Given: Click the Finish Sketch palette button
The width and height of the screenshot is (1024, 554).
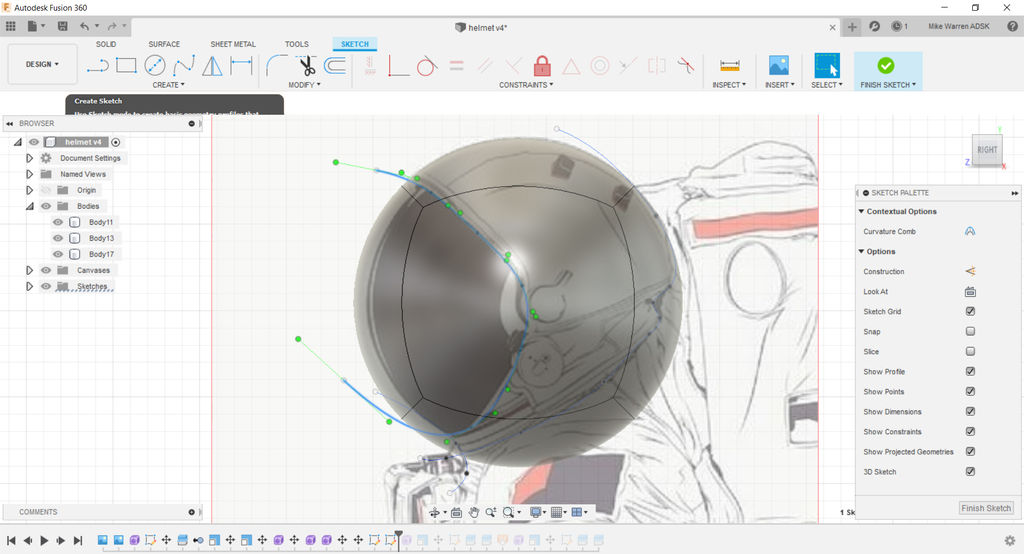Looking at the screenshot, I should (985, 508).
